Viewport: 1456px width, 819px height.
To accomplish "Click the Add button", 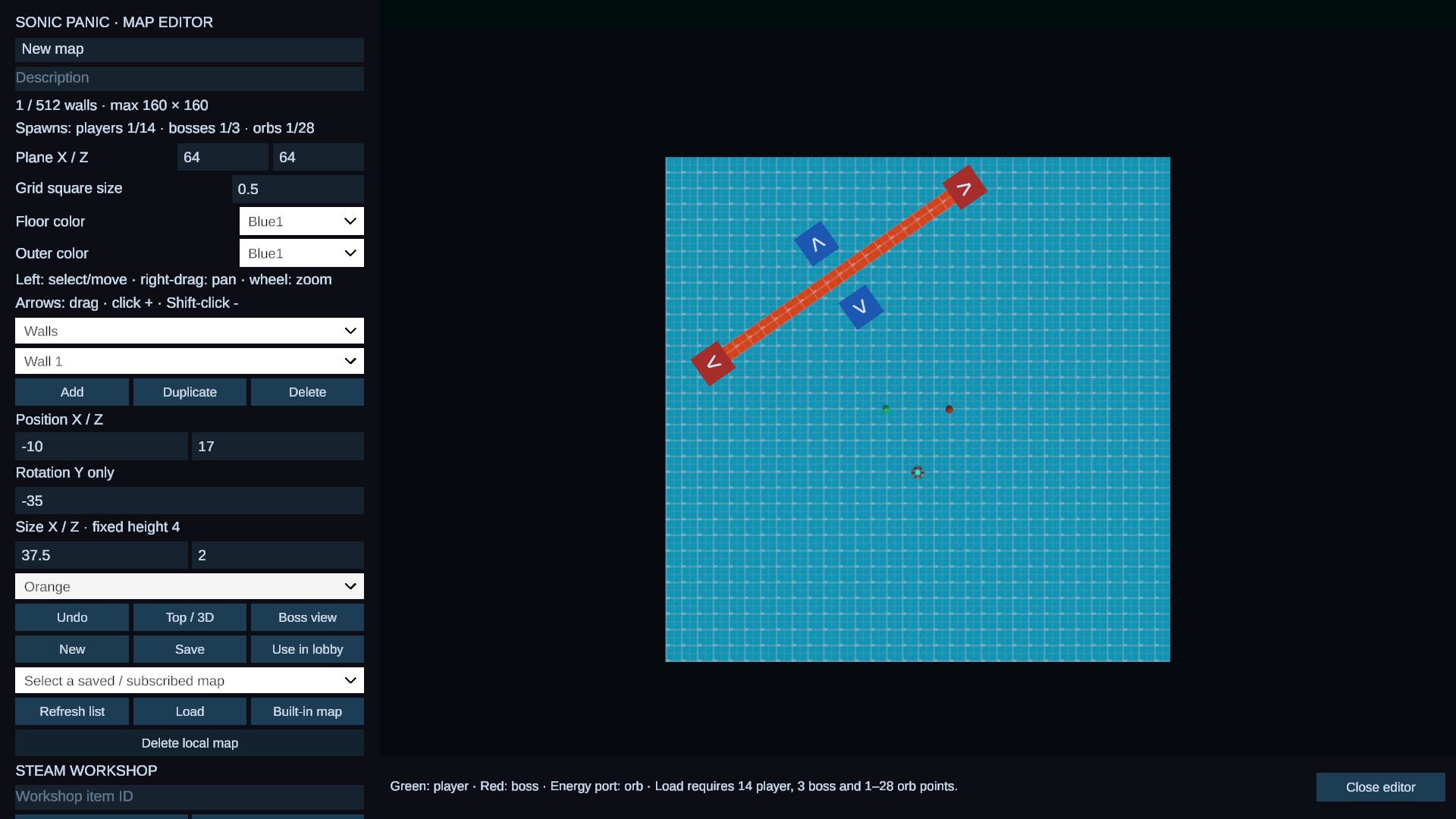I will [x=72, y=392].
